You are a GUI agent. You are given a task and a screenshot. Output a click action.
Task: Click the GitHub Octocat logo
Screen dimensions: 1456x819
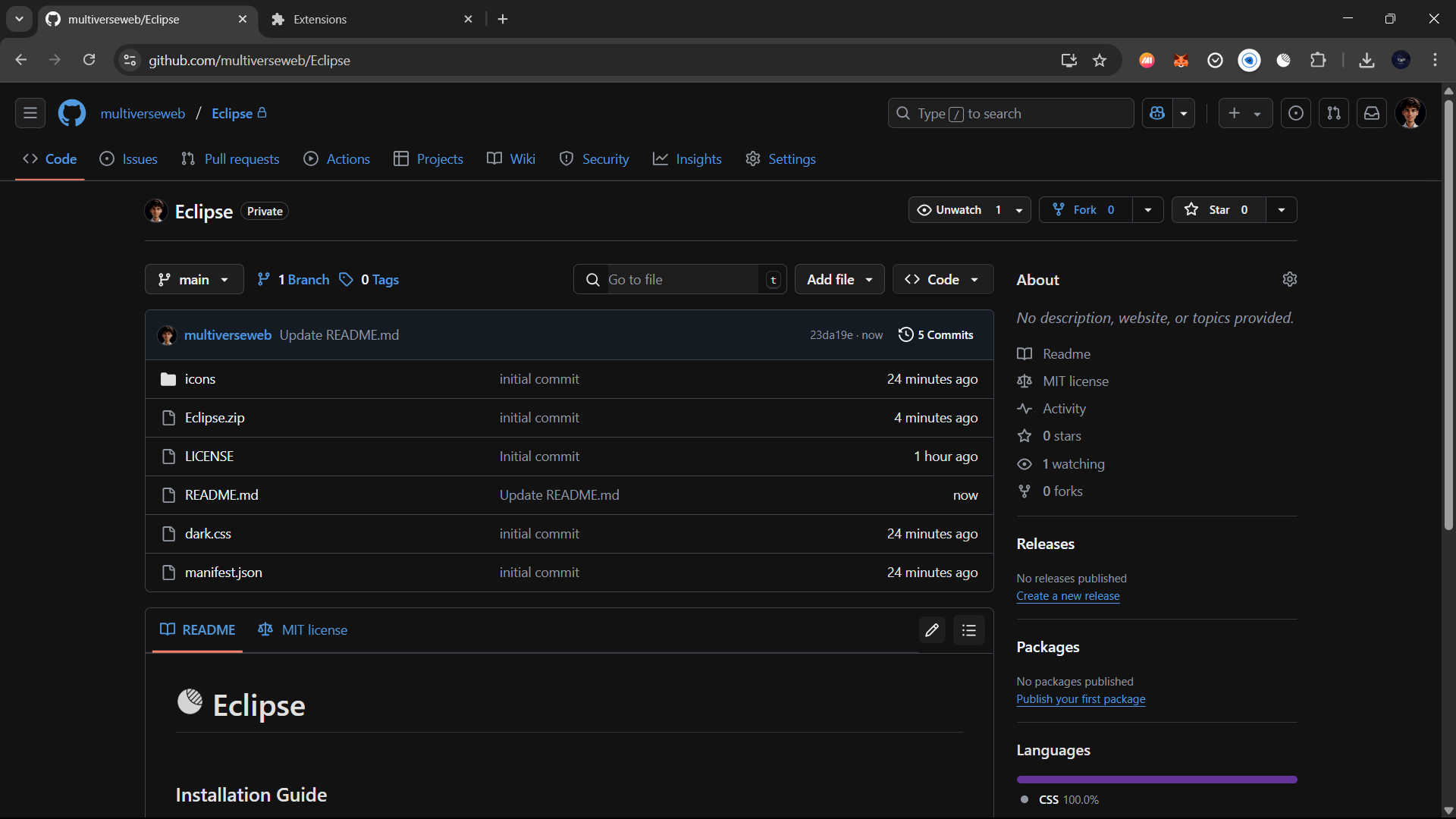click(x=72, y=114)
